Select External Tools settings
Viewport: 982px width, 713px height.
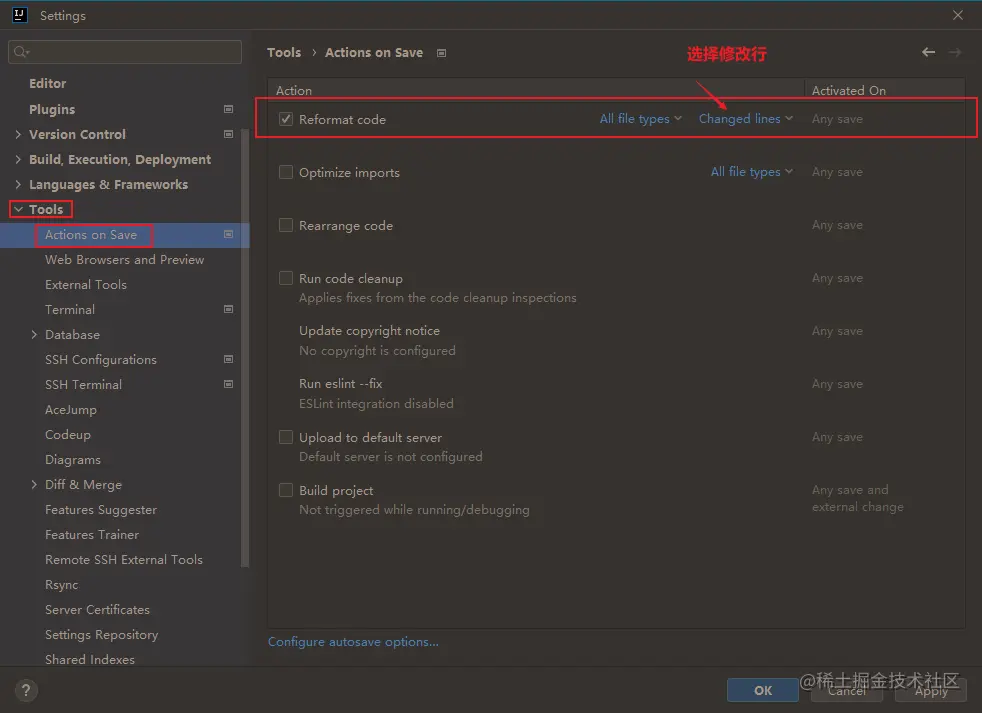tap(86, 284)
